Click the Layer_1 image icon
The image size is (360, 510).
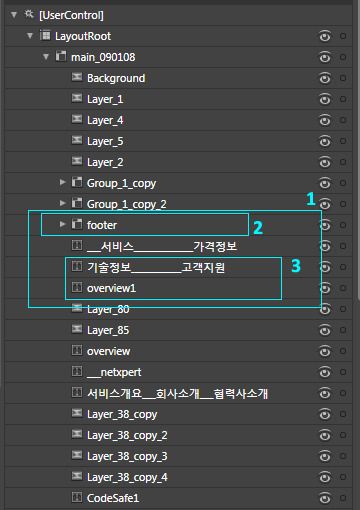point(77,98)
